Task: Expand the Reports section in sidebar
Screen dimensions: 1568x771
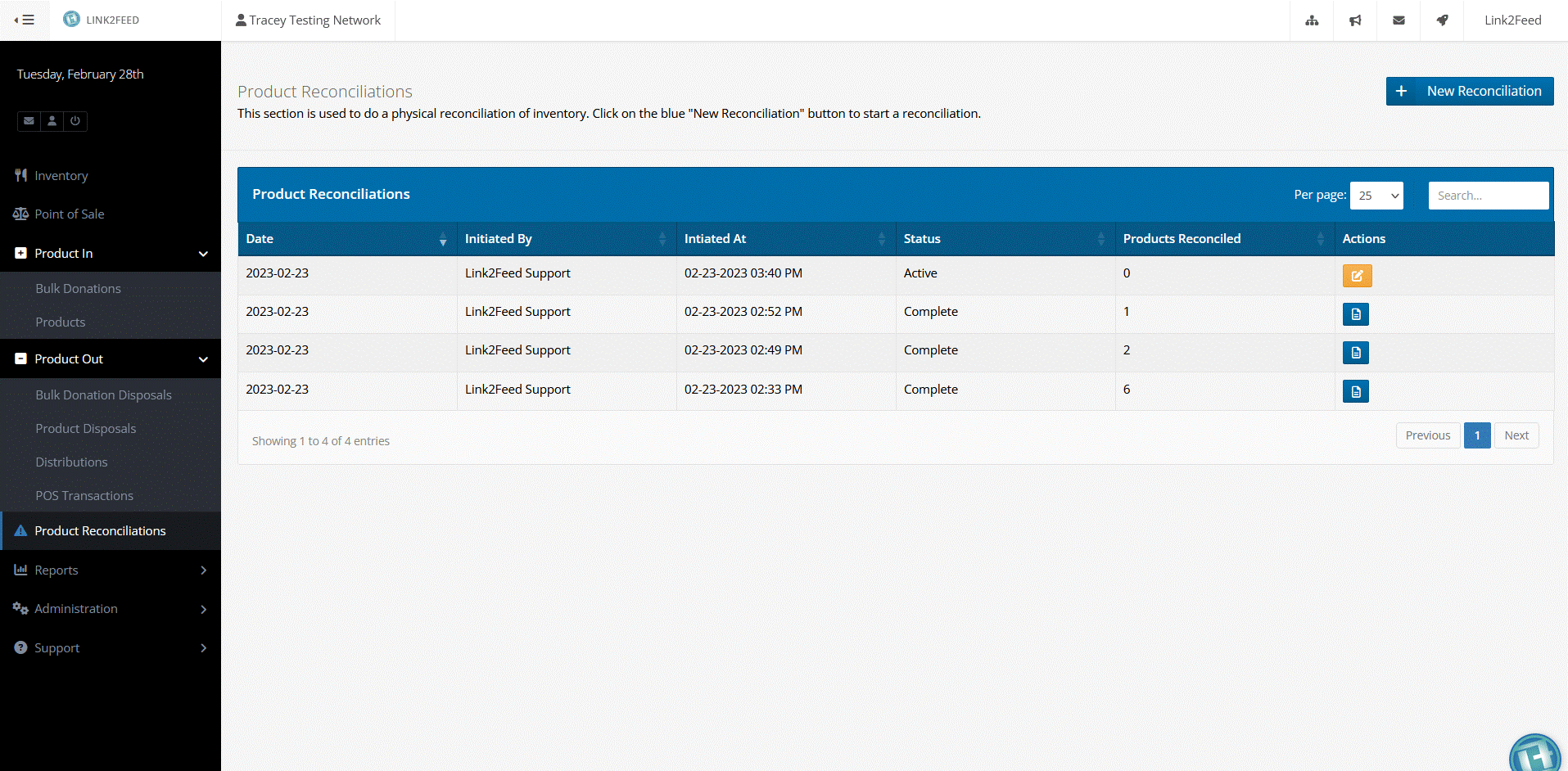Action: 111,570
